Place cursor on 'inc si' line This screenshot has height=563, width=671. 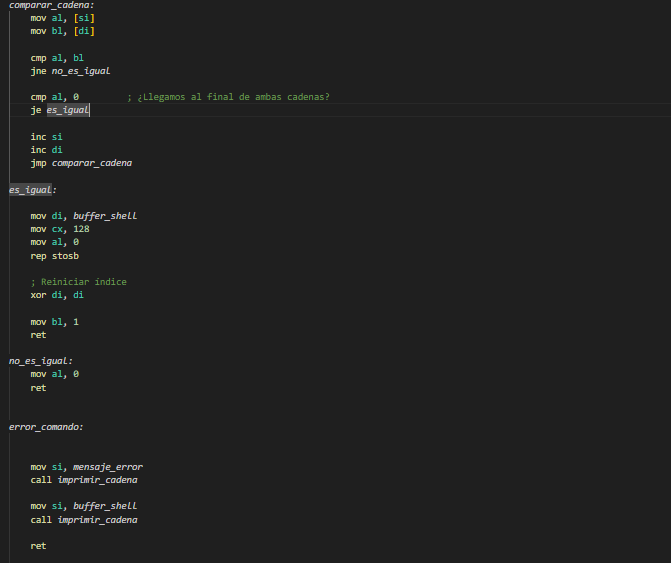pyautogui.click(x=46, y=136)
